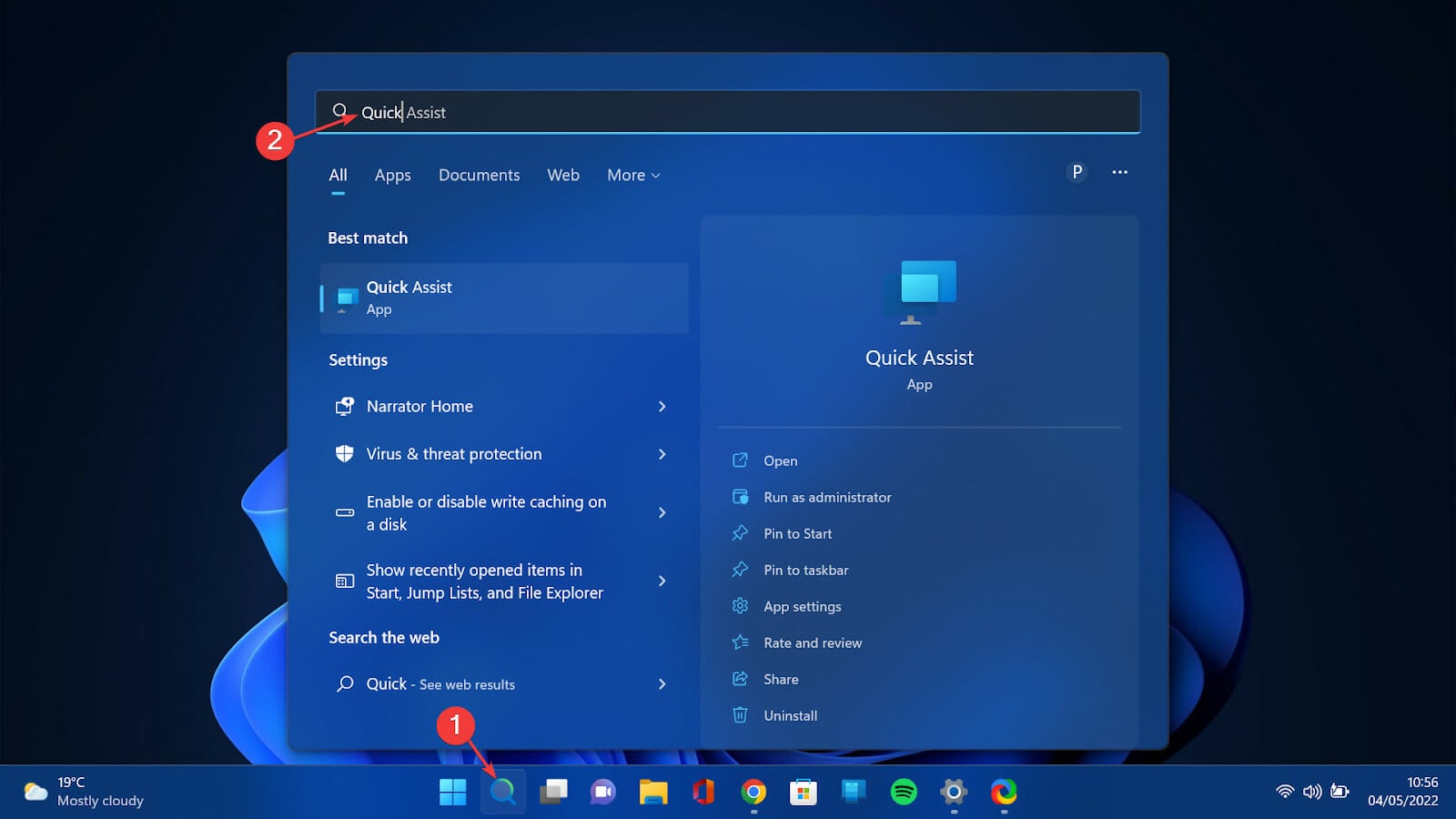The width and height of the screenshot is (1456, 819).
Task: Expand Quick web results chevron
Action: (662, 684)
